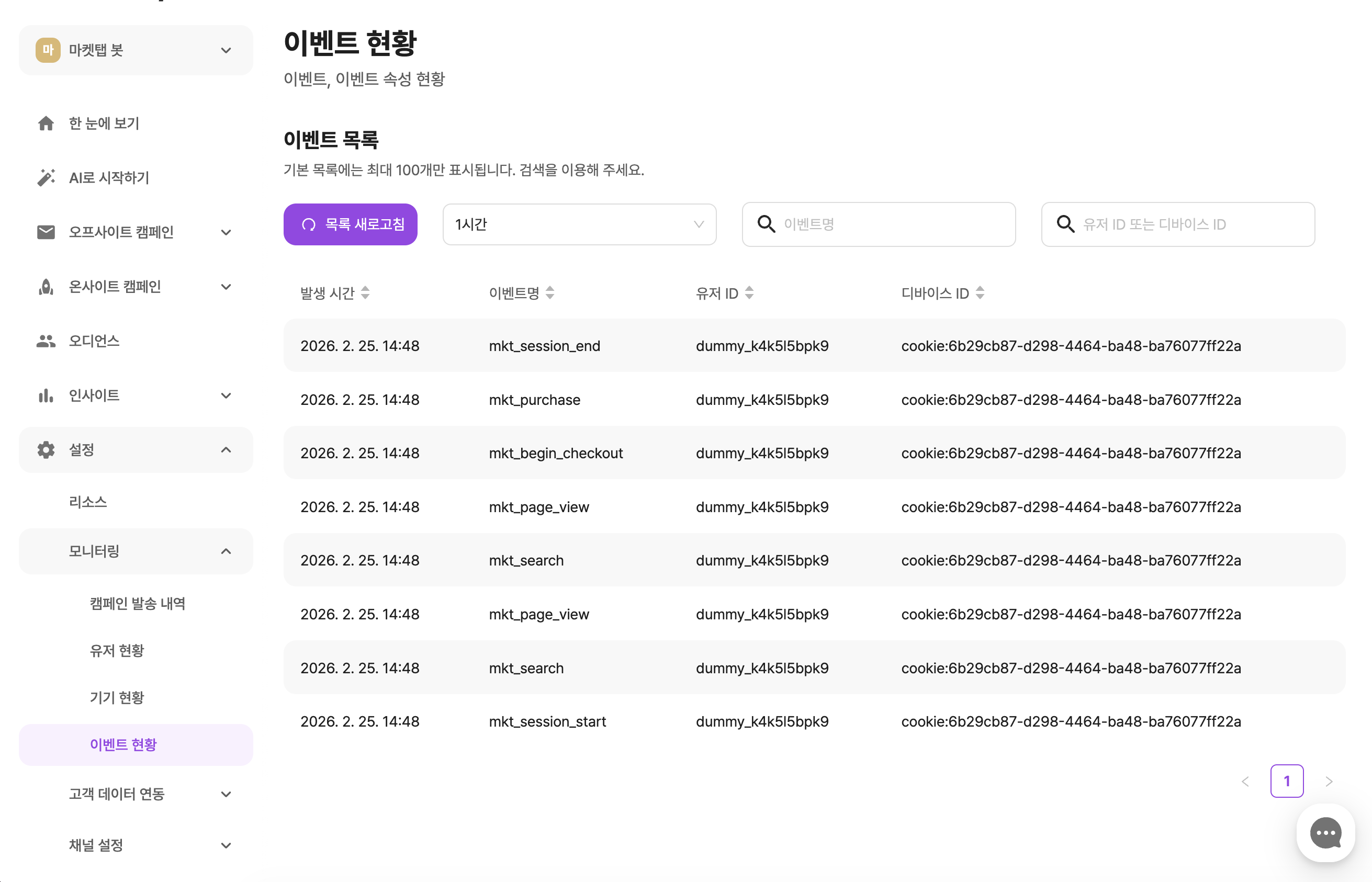Open 유저 현황 menu item

[117, 651]
